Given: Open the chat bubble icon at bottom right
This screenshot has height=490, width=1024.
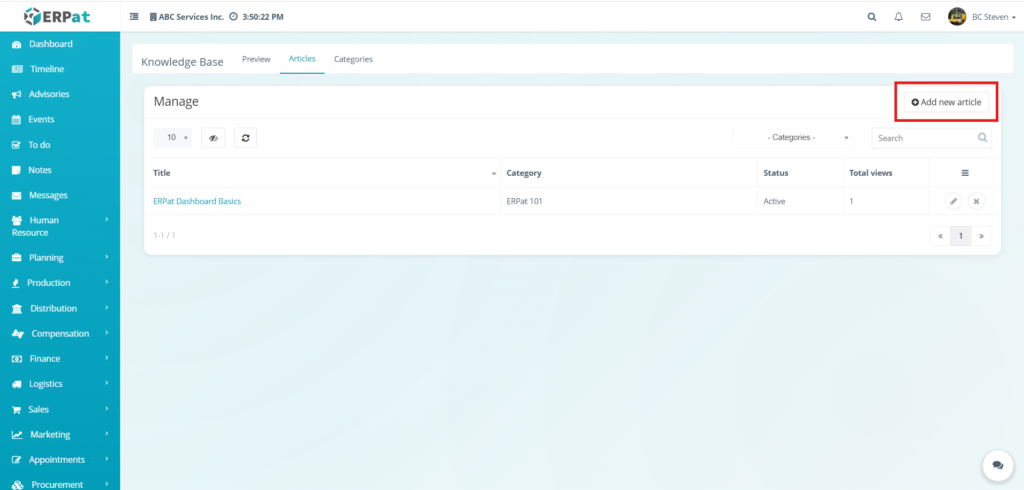Looking at the screenshot, I should point(997,465).
